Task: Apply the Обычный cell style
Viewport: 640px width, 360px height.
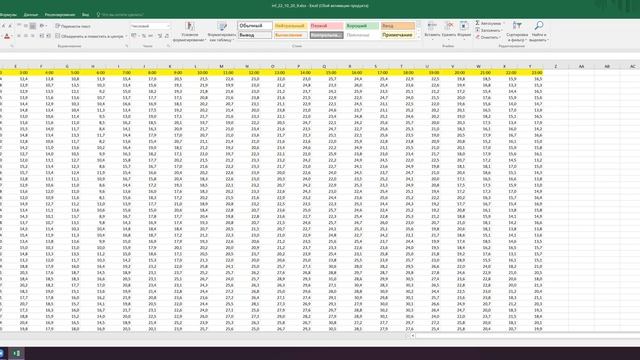Action: (255, 26)
